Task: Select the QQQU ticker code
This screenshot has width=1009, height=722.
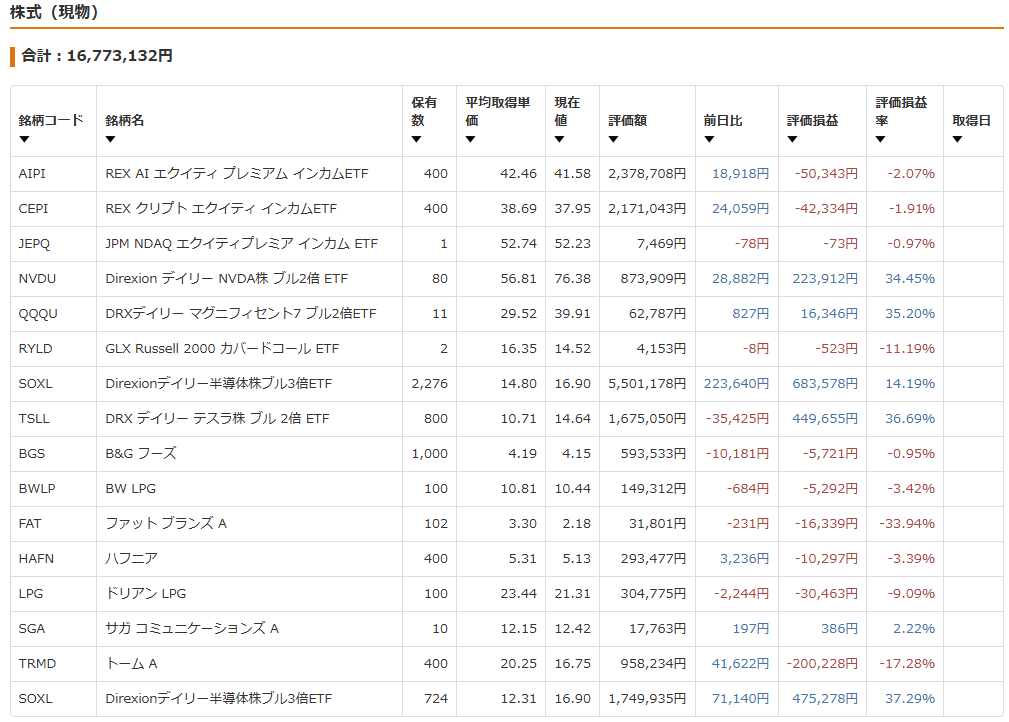Action: 38,313
